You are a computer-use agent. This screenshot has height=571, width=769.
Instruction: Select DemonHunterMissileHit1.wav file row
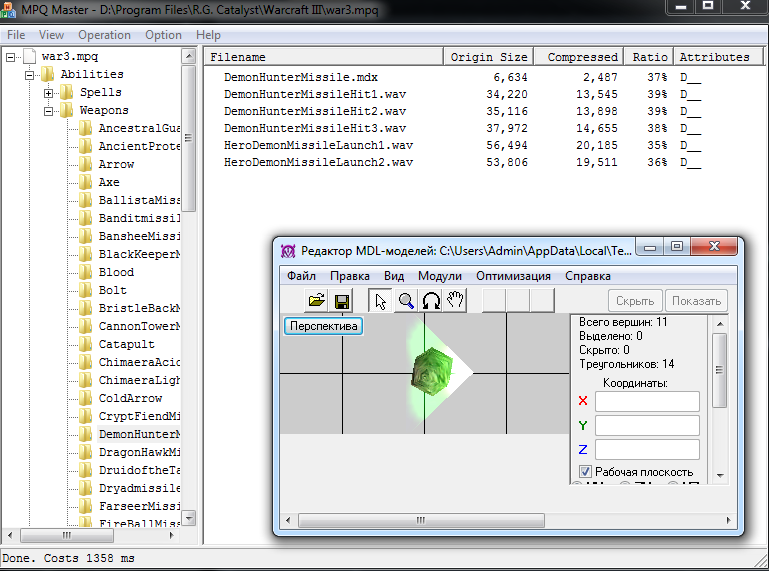pos(315,94)
